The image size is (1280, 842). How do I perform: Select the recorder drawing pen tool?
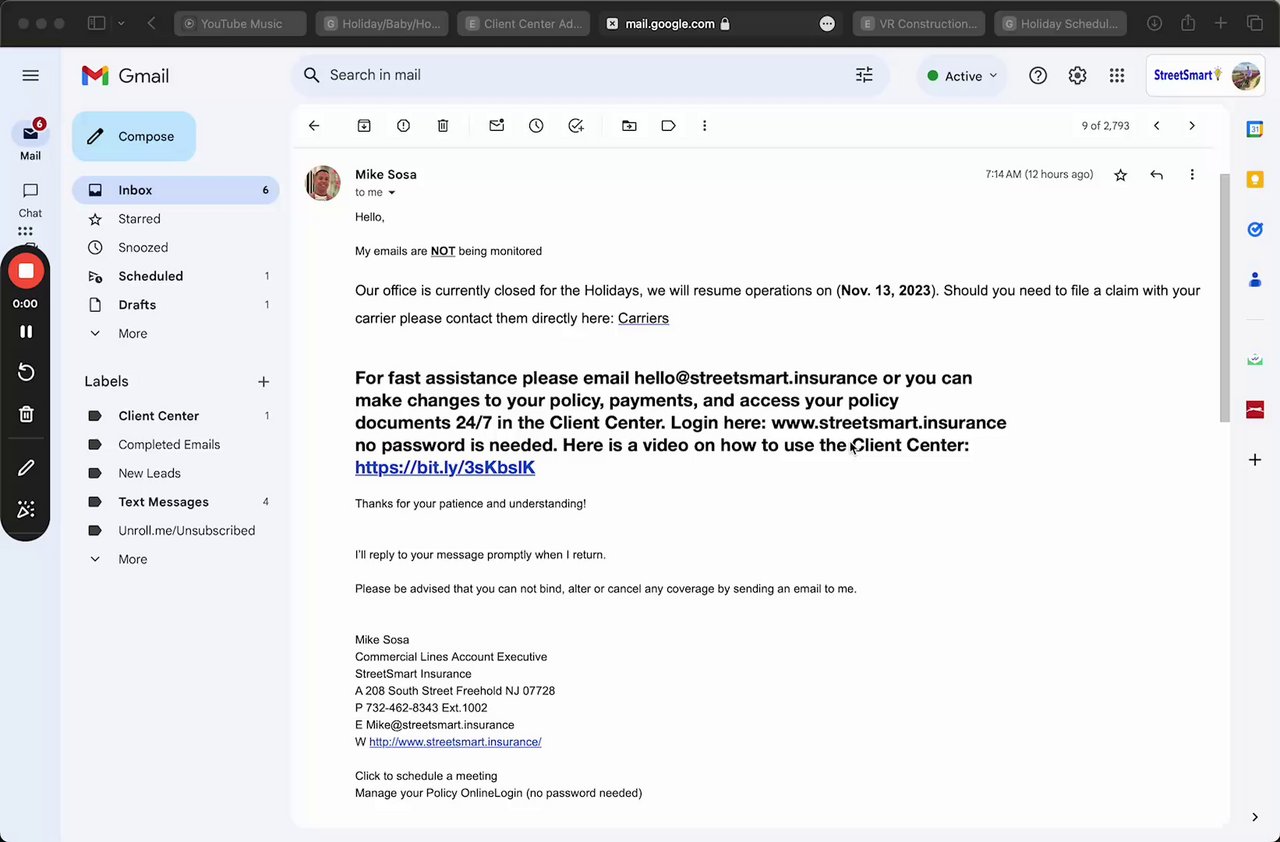26,468
